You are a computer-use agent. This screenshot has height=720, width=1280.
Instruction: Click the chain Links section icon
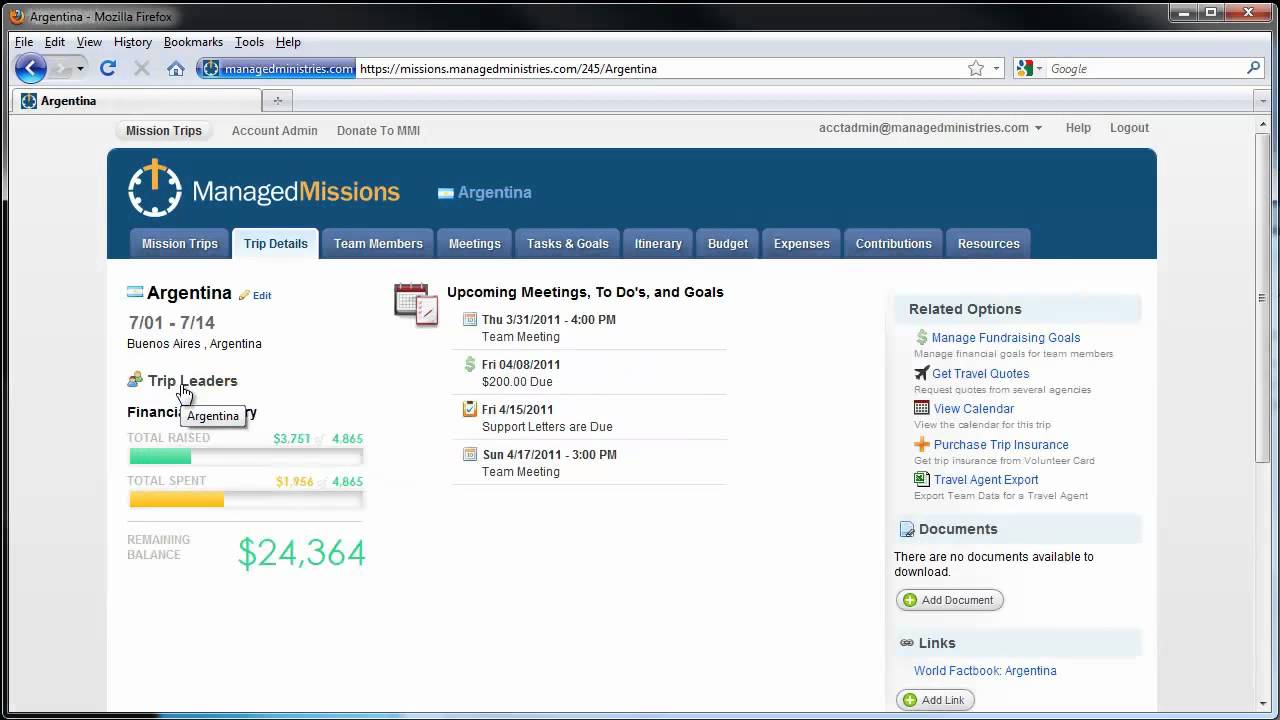click(907, 643)
